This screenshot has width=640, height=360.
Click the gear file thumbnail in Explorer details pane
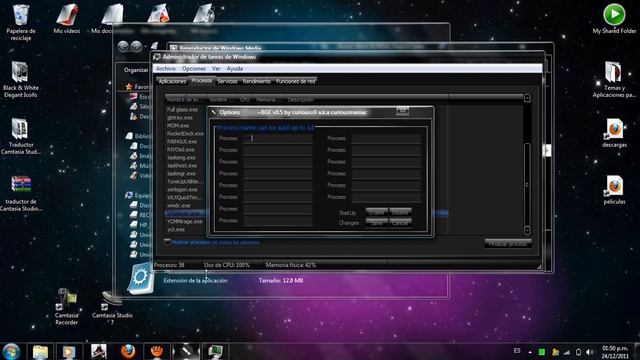click(140, 278)
